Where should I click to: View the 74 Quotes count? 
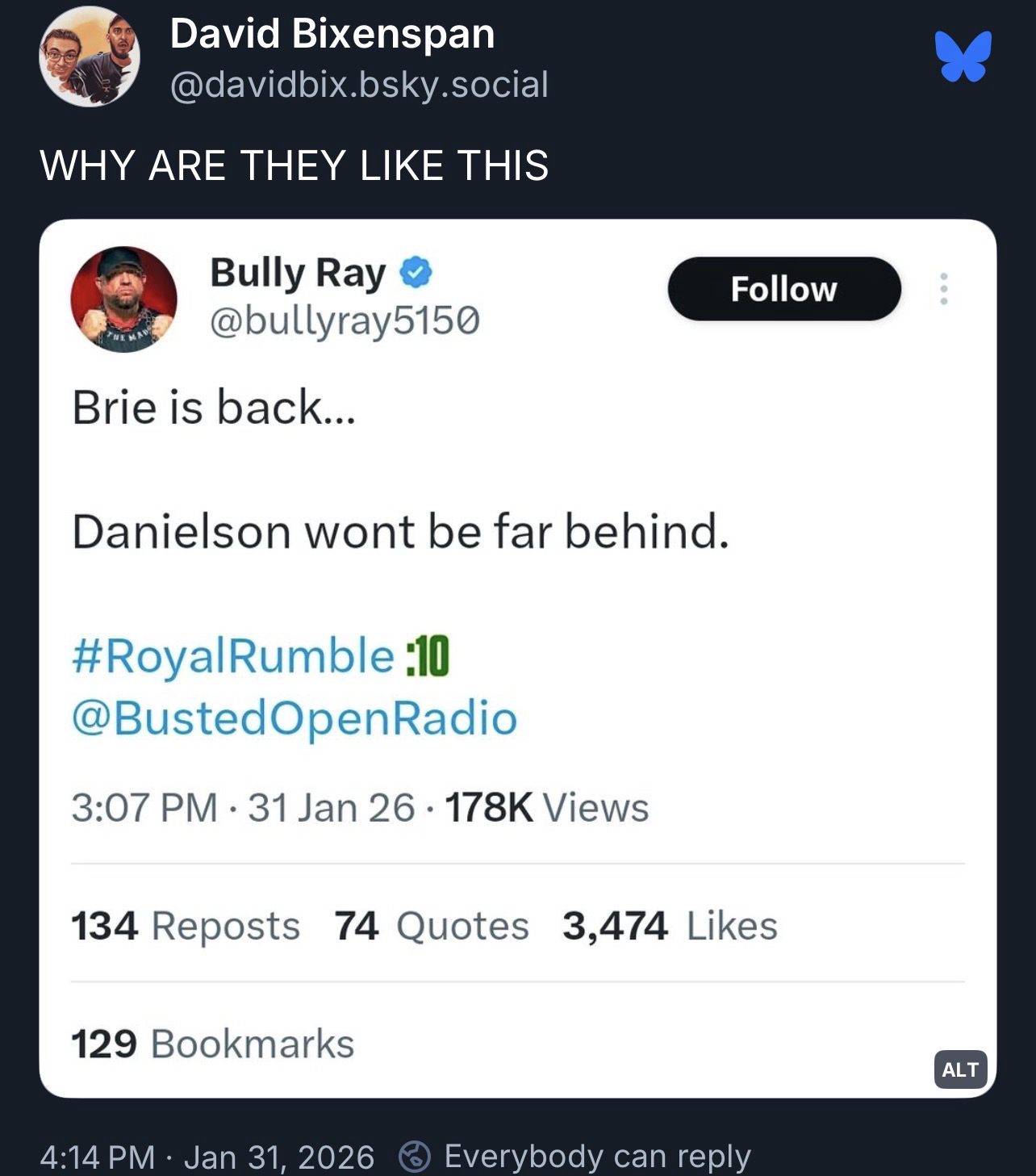432,926
